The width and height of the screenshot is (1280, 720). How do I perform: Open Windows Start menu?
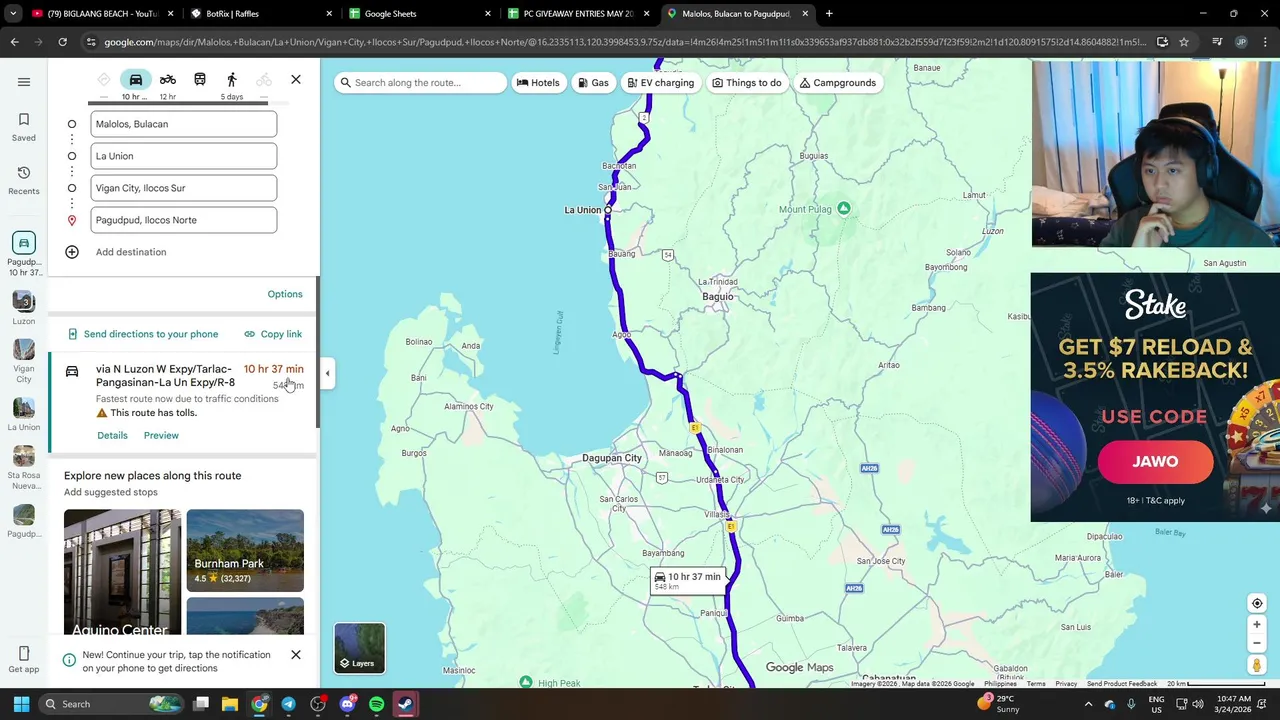click(21, 704)
